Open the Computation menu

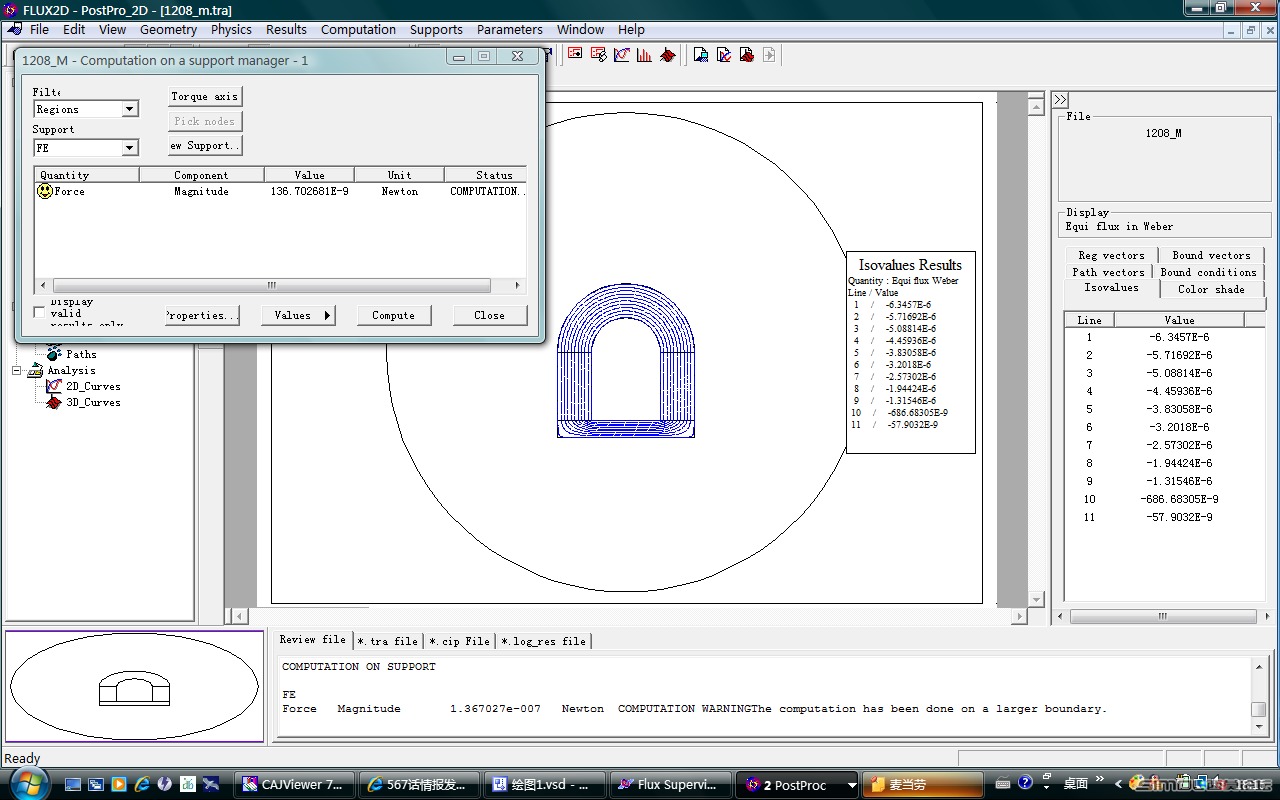click(x=358, y=29)
